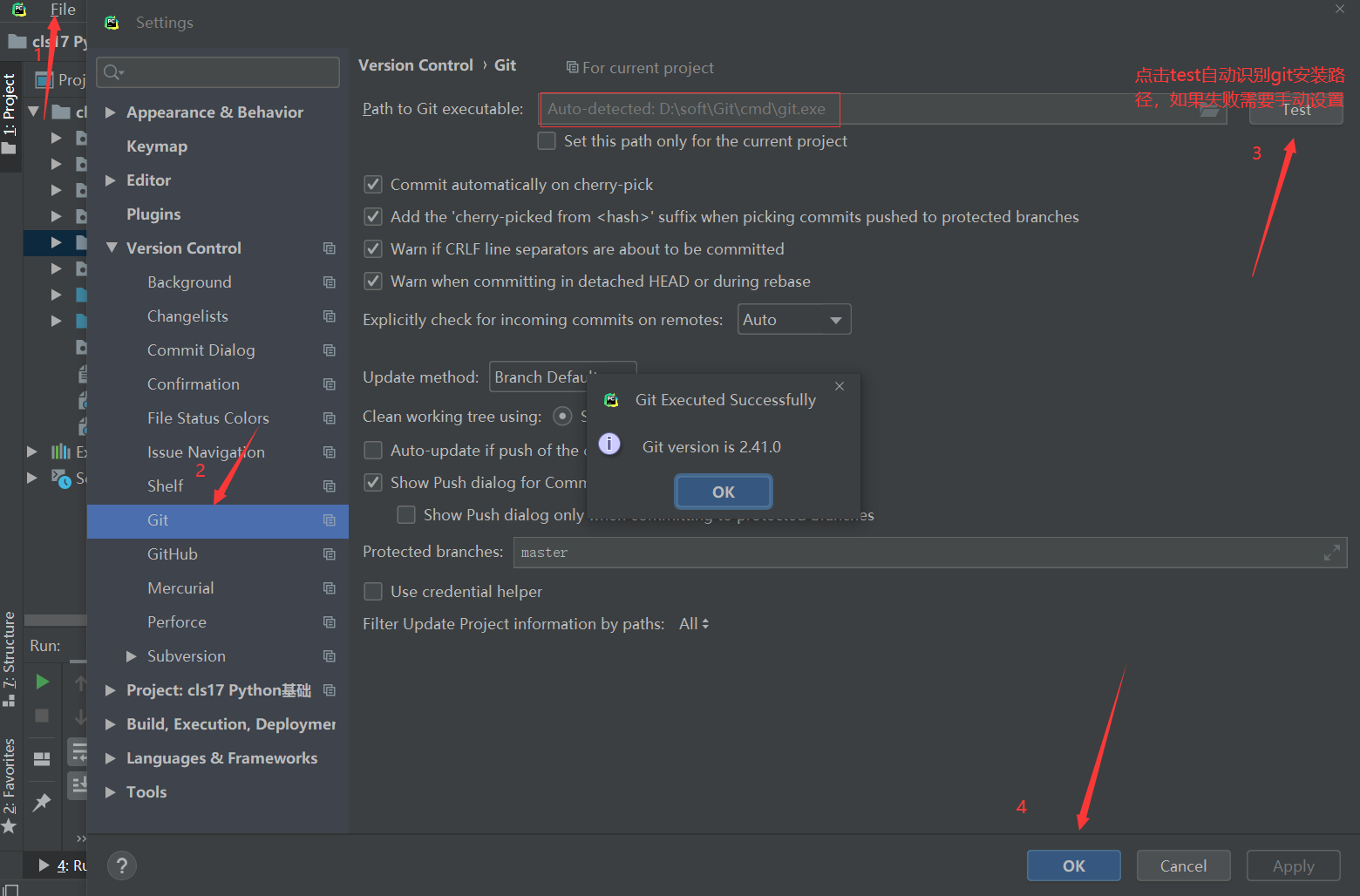Open the 7: Structure tool window tab
Image resolution: width=1360 pixels, height=896 pixels.
click(10, 660)
